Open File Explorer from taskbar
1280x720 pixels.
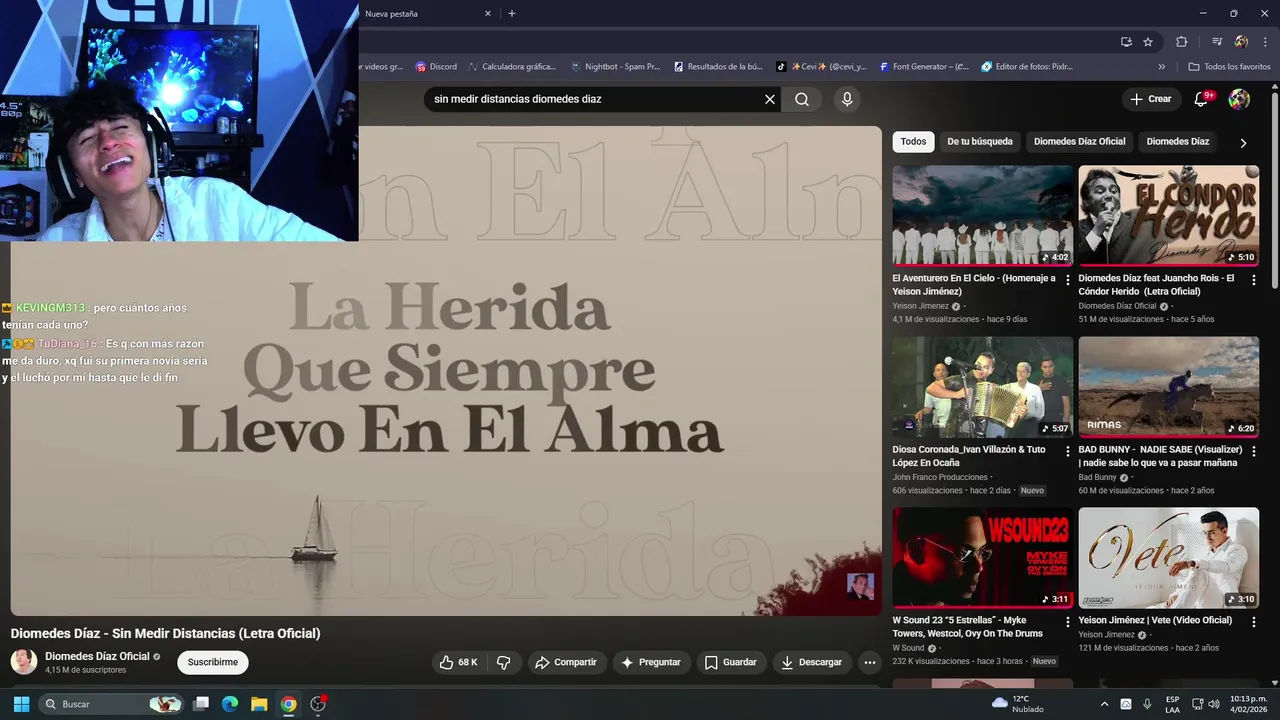point(259,704)
